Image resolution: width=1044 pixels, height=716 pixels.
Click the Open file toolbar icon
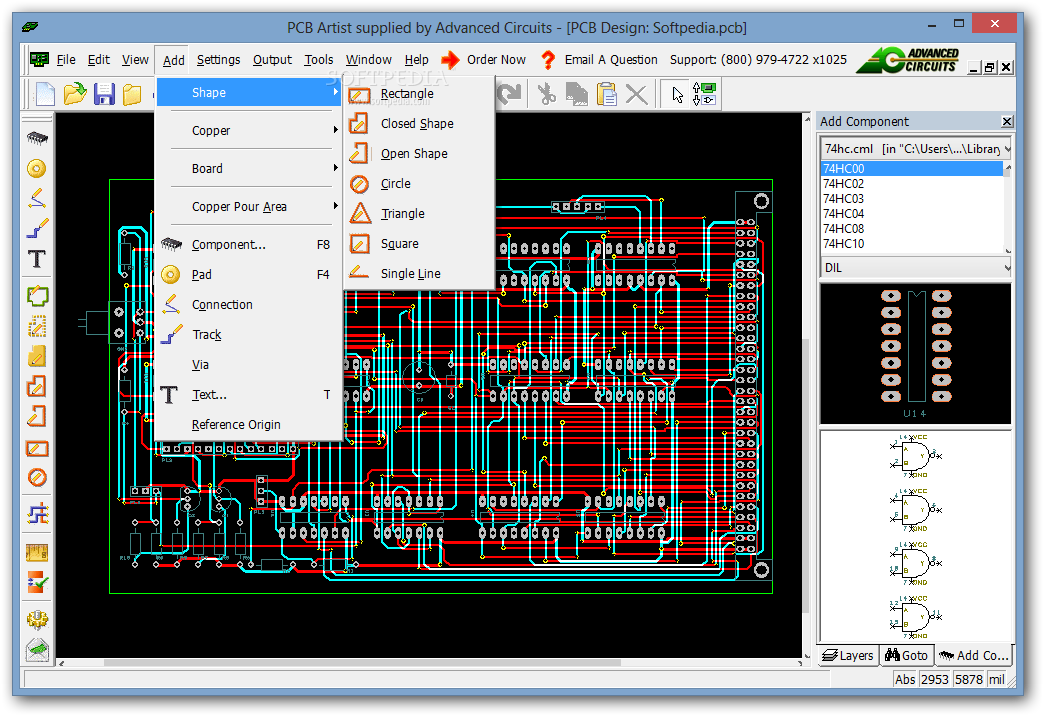click(75, 94)
